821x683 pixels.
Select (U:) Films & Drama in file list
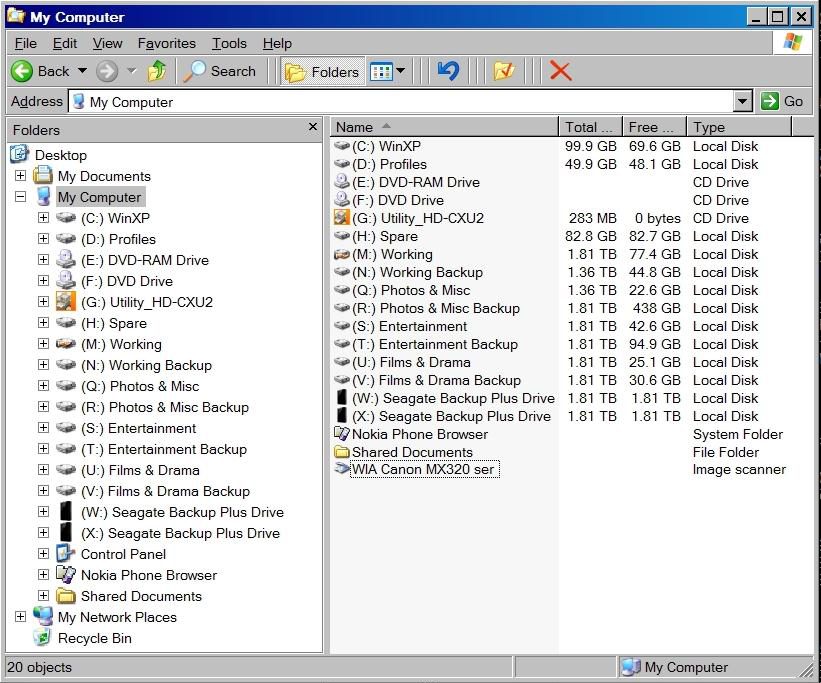(411, 362)
